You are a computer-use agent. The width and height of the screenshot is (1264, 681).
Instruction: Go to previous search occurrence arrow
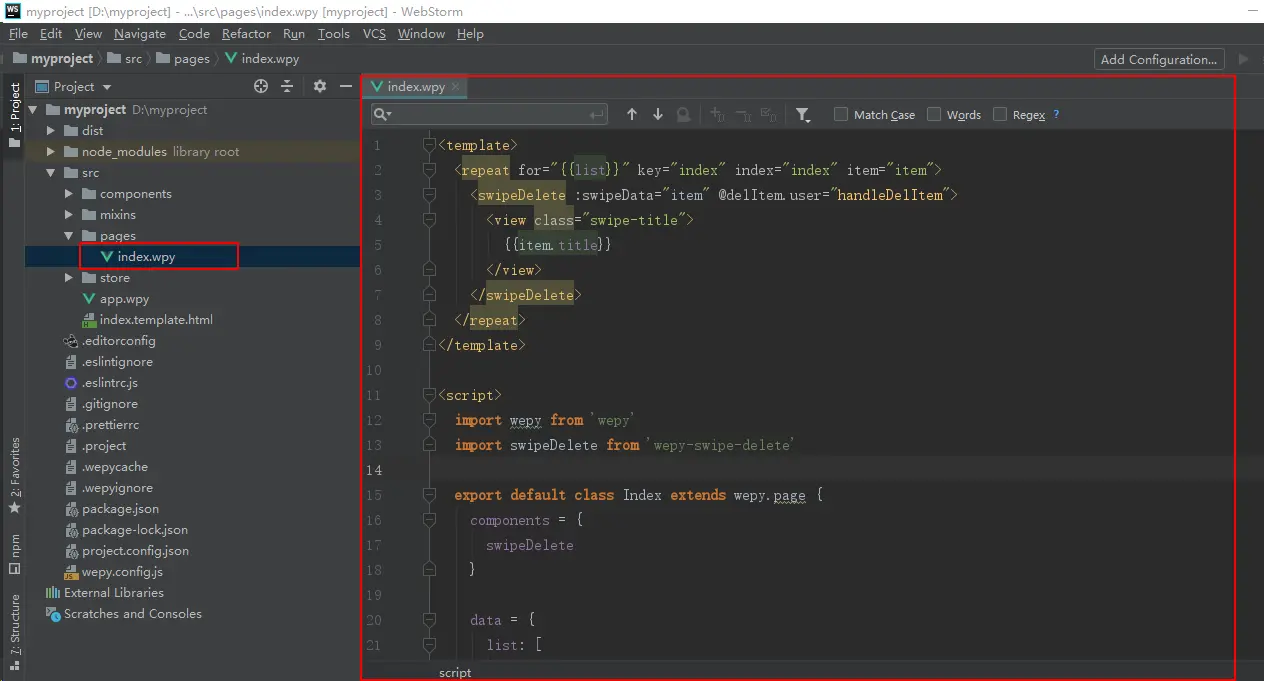pos(632,115)
